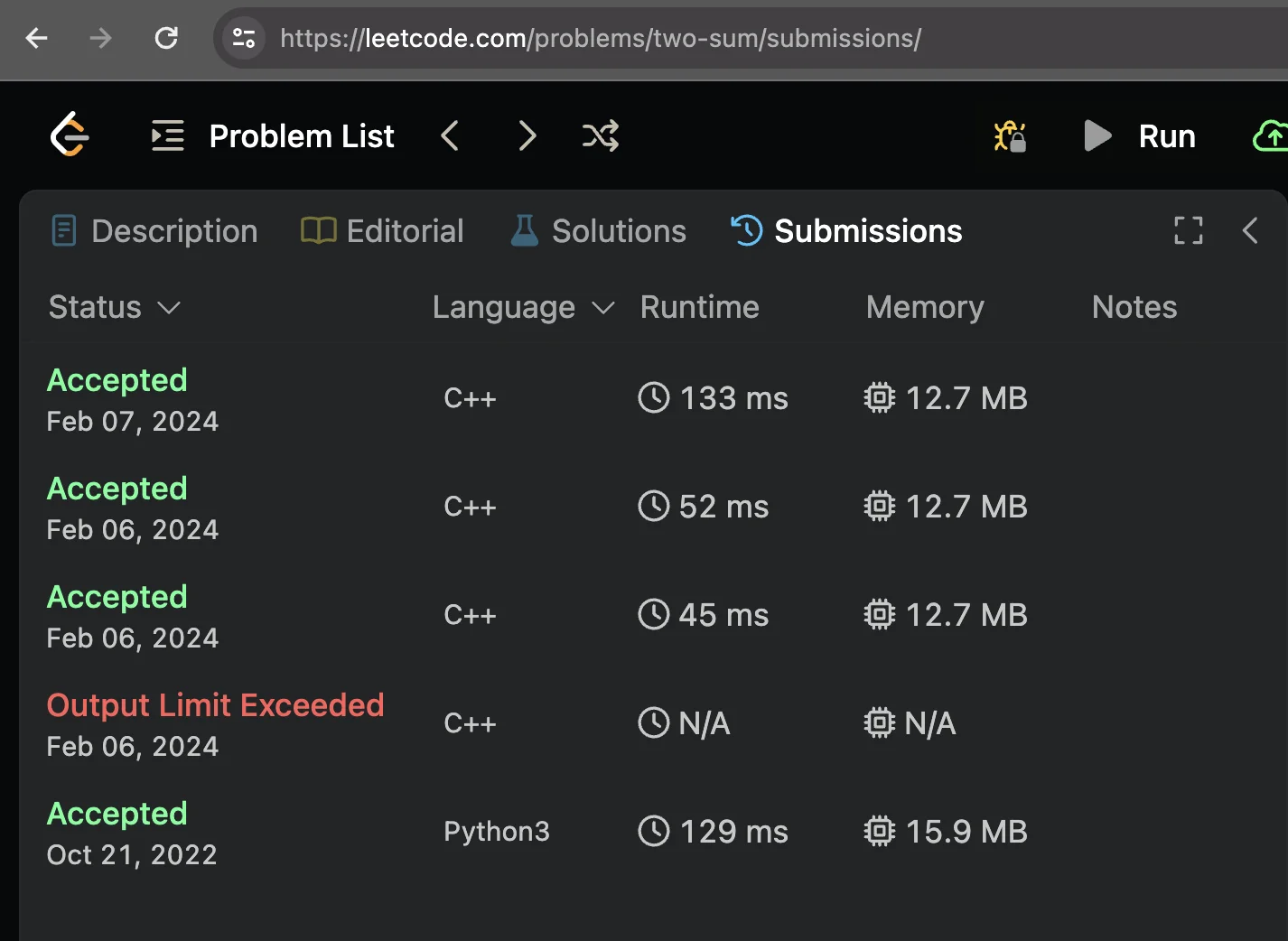Go to the previous problem
1288x941 pixels.
point(450,136)
